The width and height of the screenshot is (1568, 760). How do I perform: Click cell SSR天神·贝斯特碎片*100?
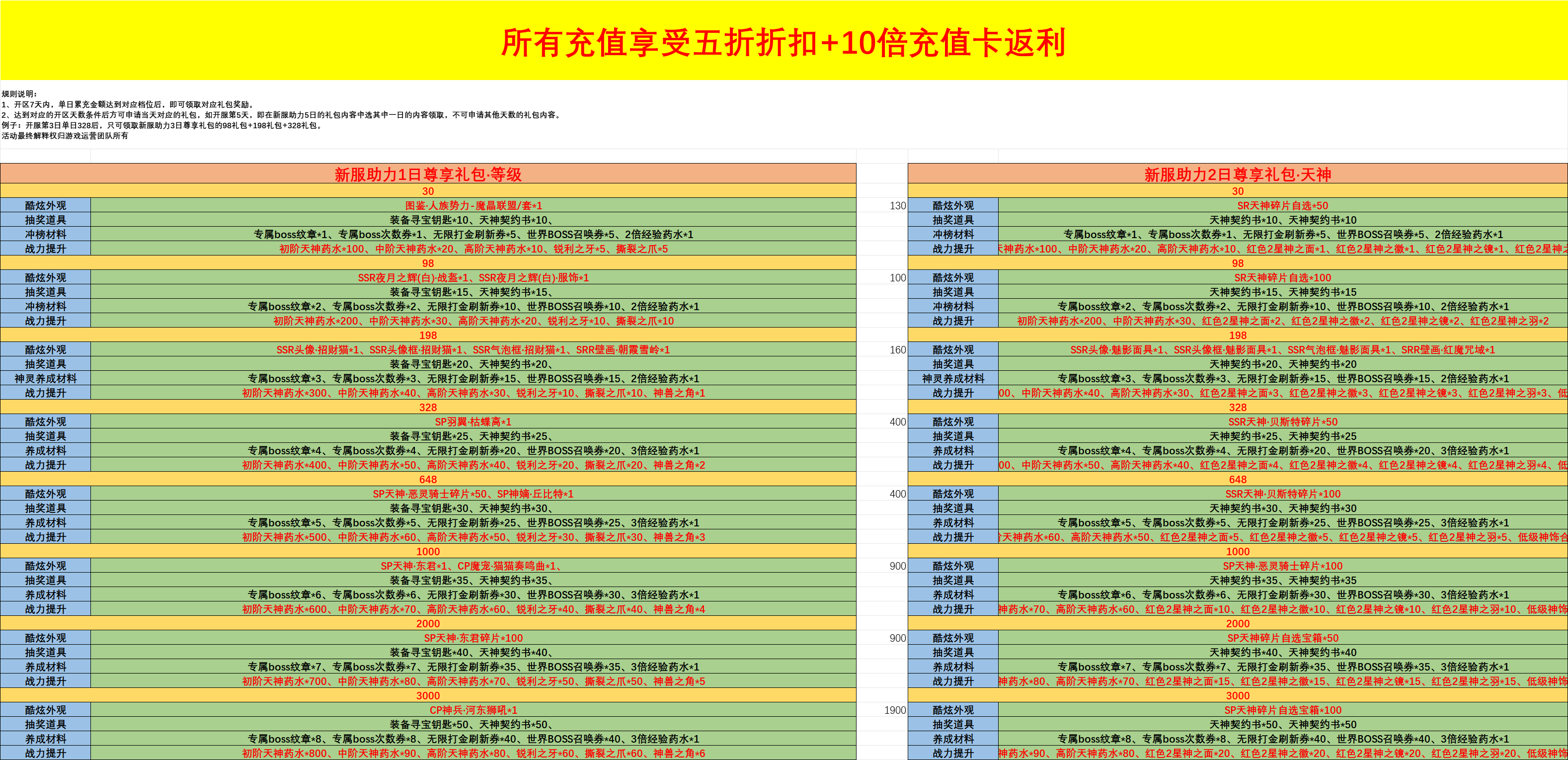1282,494
